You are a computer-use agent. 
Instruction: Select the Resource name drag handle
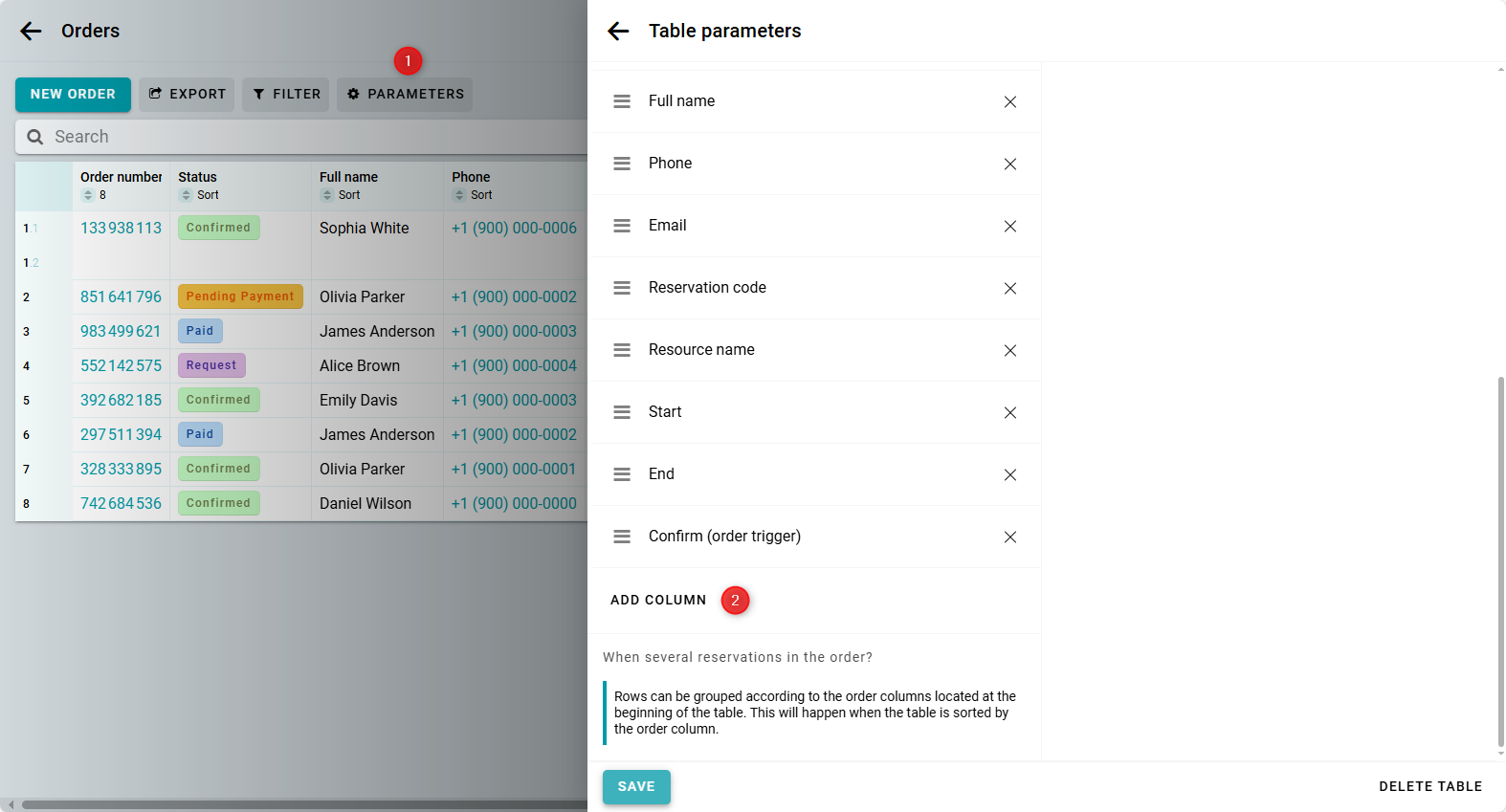click(x=622, y=350)
